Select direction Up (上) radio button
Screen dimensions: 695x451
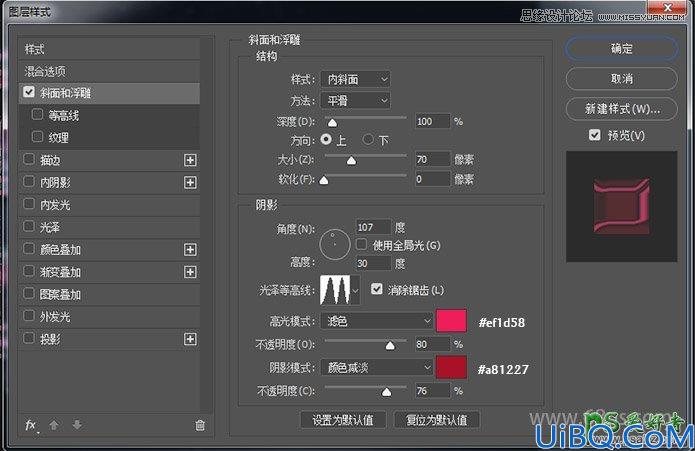point(326,140)
